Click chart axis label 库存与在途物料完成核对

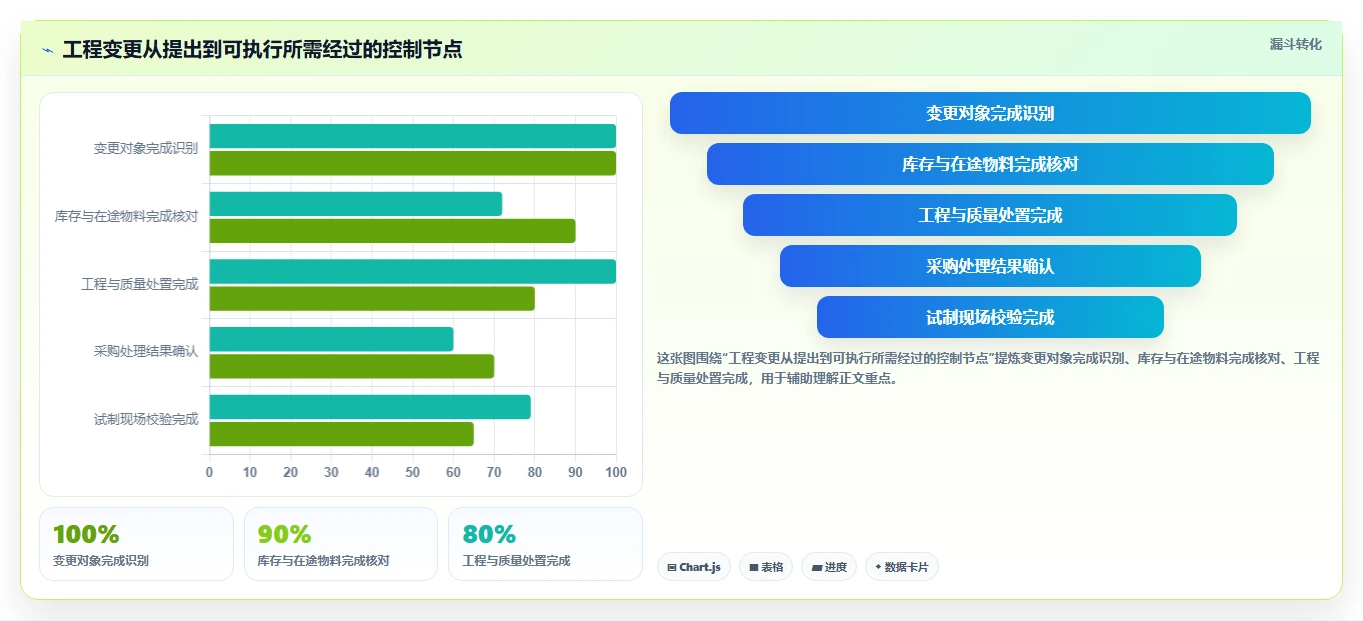(127, 216)
